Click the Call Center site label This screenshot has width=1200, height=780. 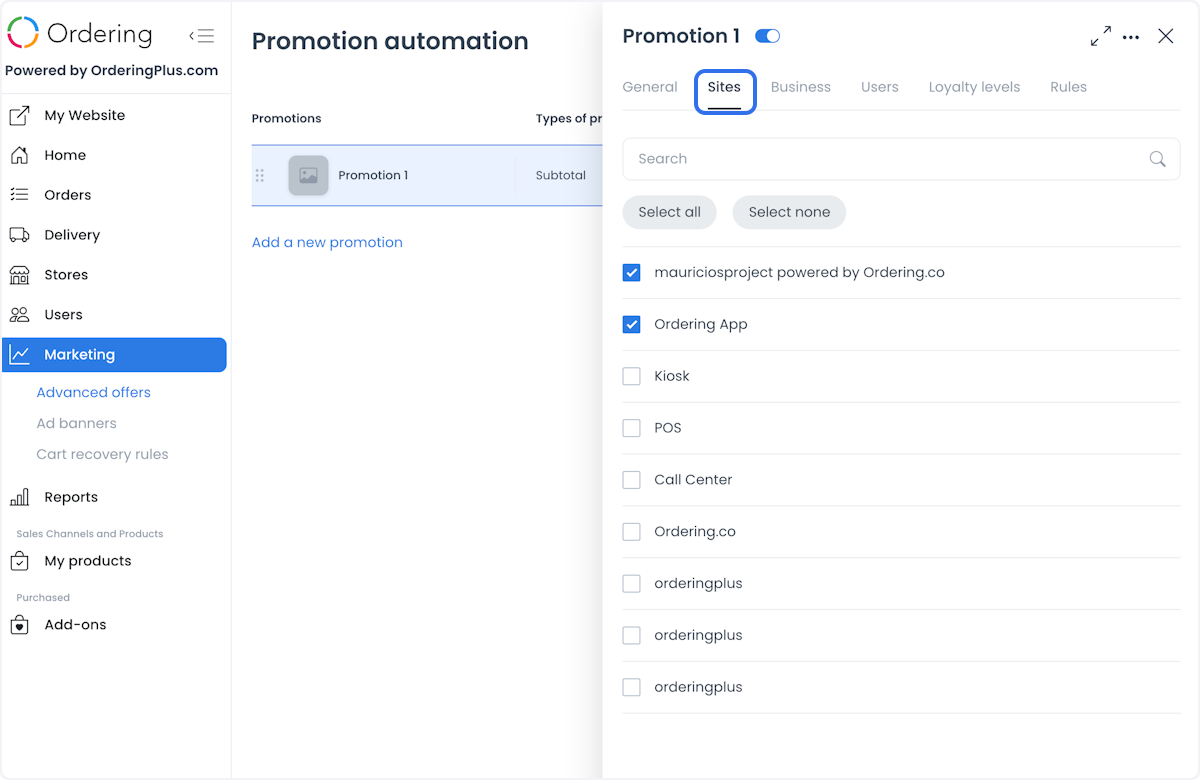click(693, 480)
